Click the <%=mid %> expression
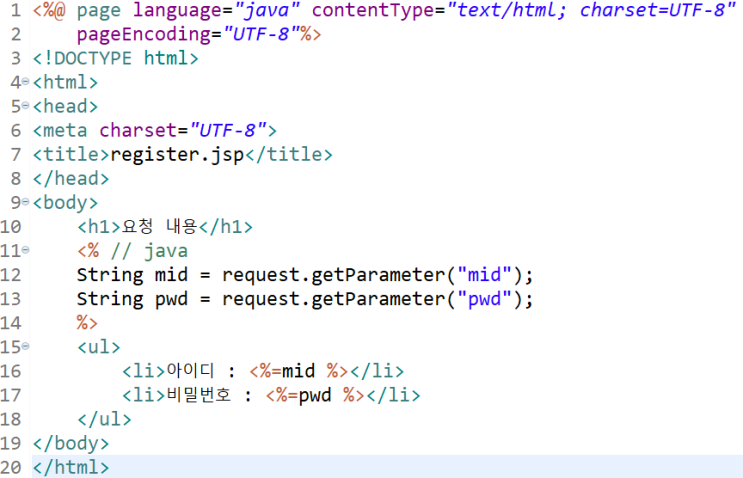The height and width of the screenshot is (478, 743). coord(299,371)
